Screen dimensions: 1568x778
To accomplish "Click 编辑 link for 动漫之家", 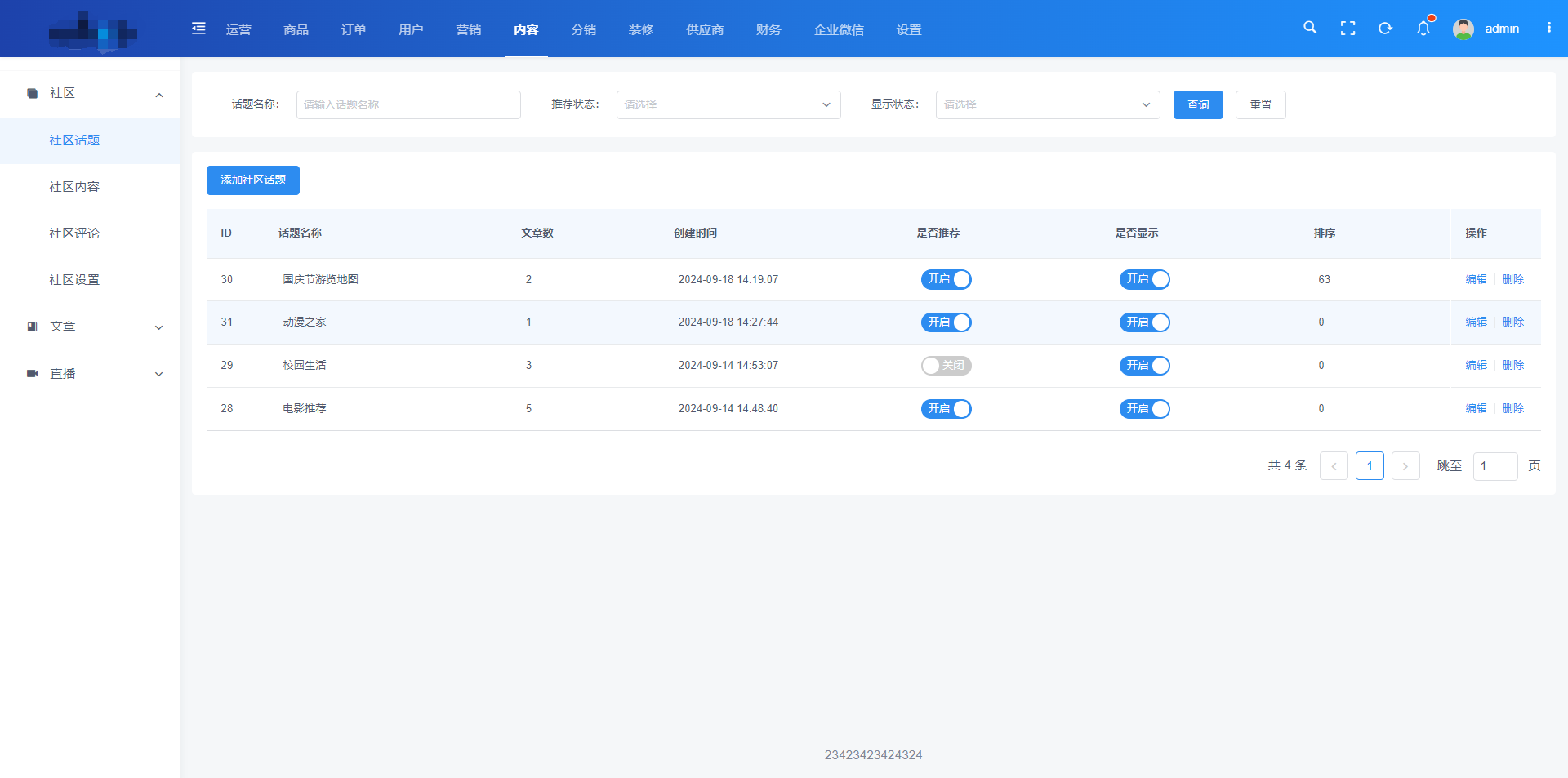I will point(1476,322).
